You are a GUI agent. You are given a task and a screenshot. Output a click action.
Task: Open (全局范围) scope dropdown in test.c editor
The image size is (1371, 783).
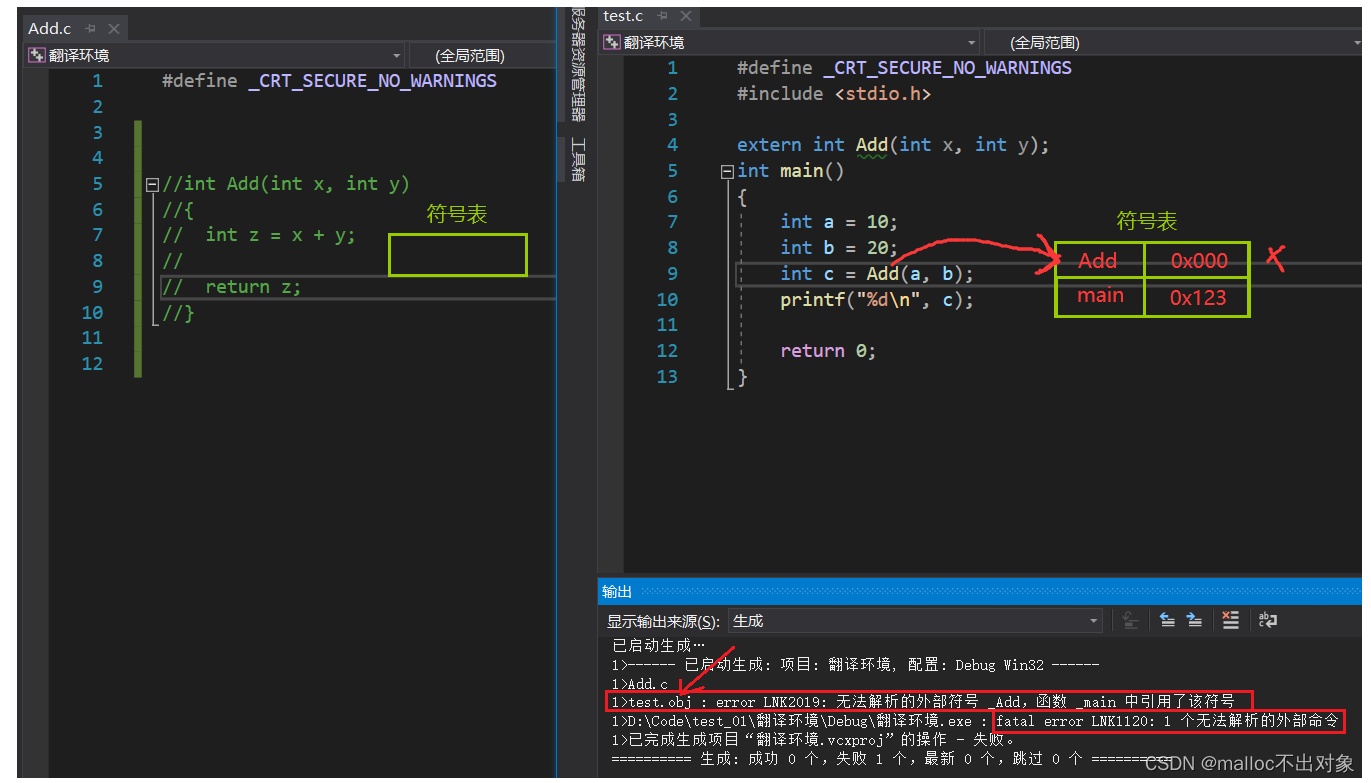point(1172,42)
